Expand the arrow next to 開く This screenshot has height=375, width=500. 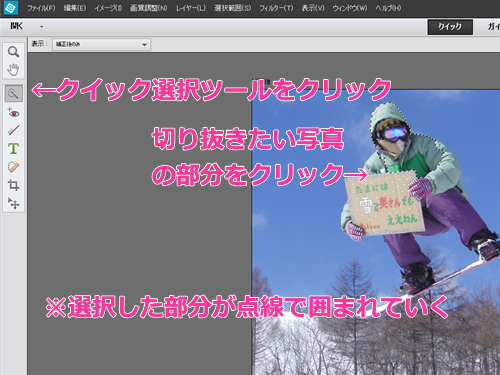point(42,26)
